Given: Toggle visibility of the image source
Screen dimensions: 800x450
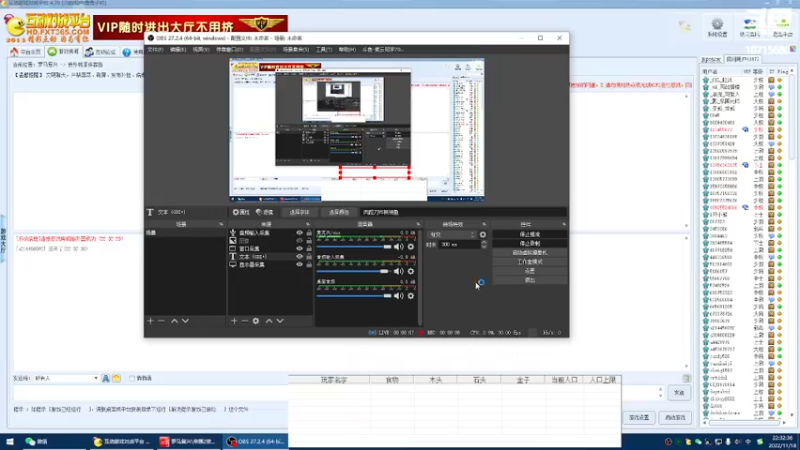Looking at the screenshot, I should click(299, 240).
